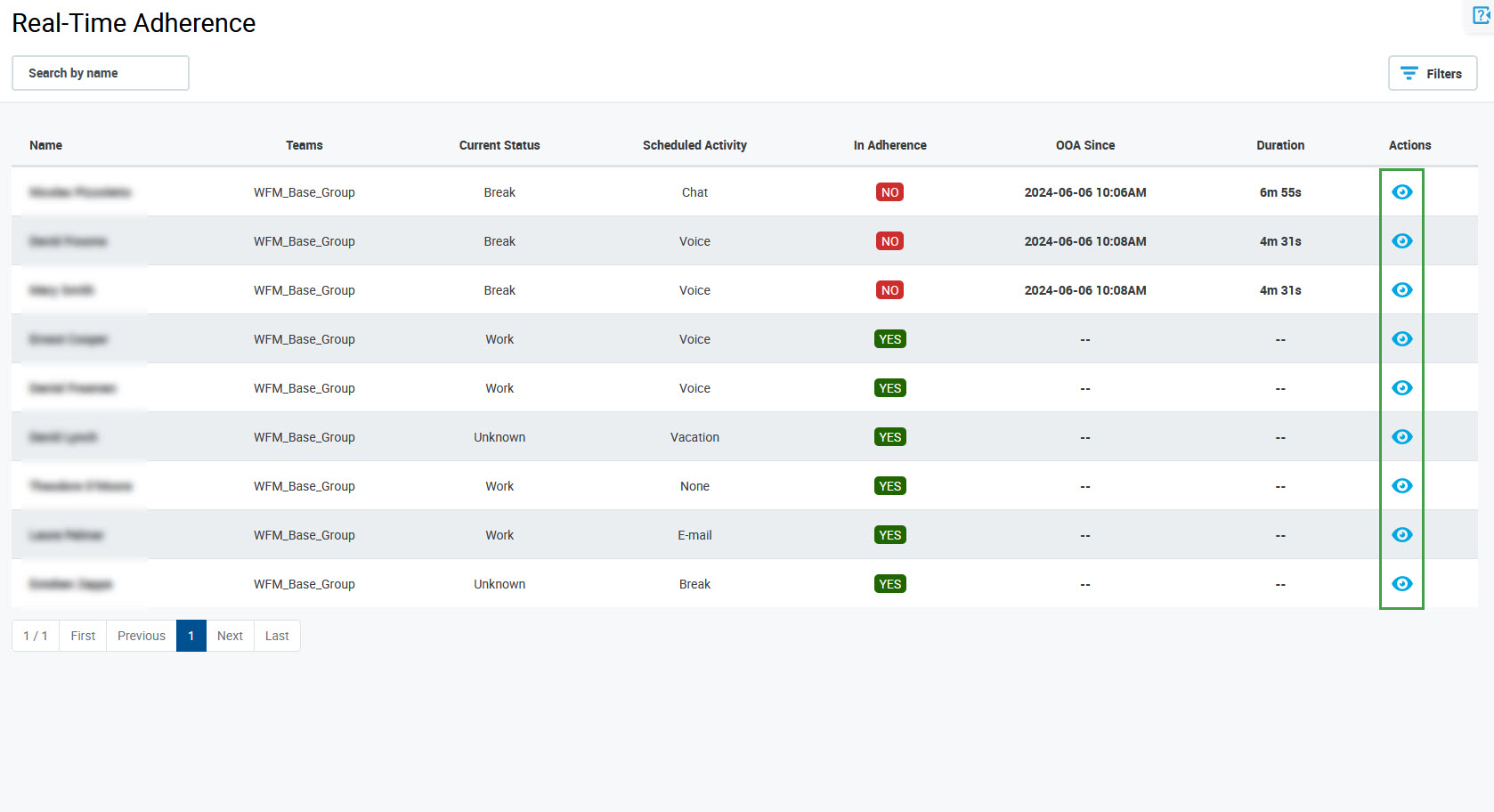Viewport: 1494px width, 812px height.
Task: Select page 1 in pagination
Action: tap(191, 636)
